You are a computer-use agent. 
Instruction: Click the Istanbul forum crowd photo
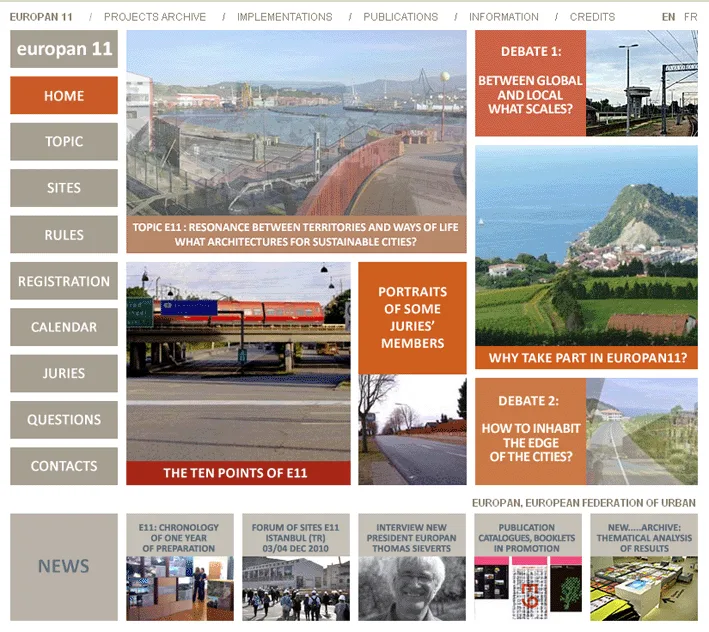coord(296,589)
